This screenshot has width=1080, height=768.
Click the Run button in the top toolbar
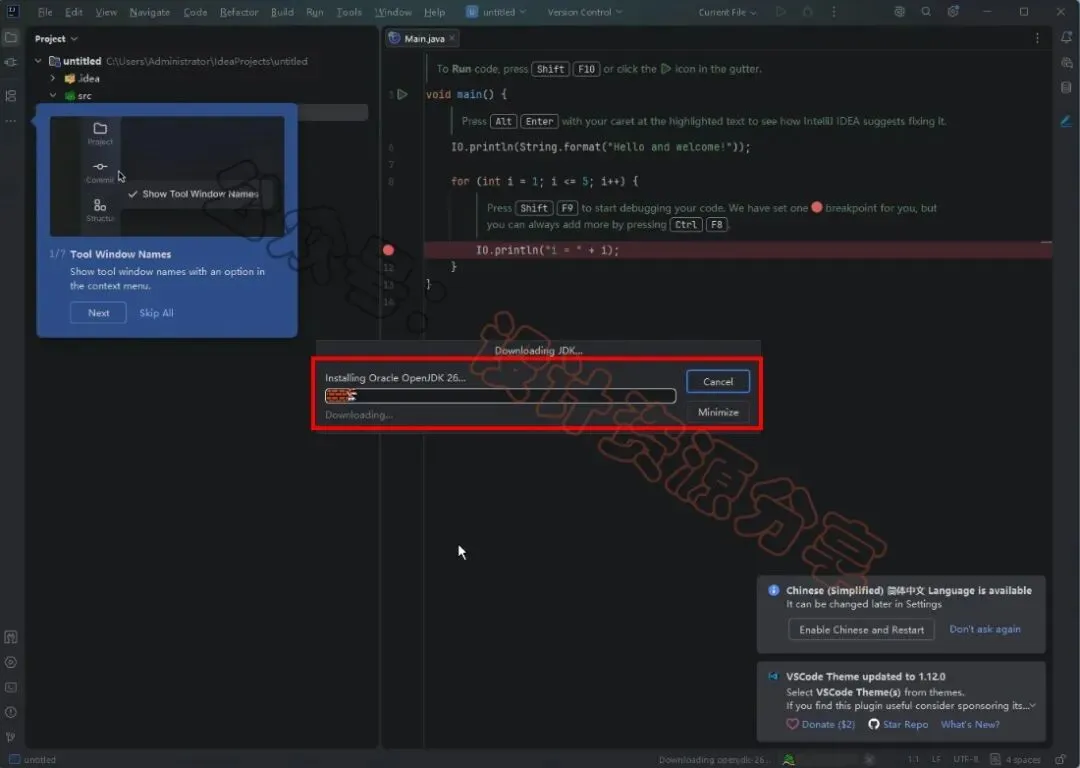tap(781, 12)
